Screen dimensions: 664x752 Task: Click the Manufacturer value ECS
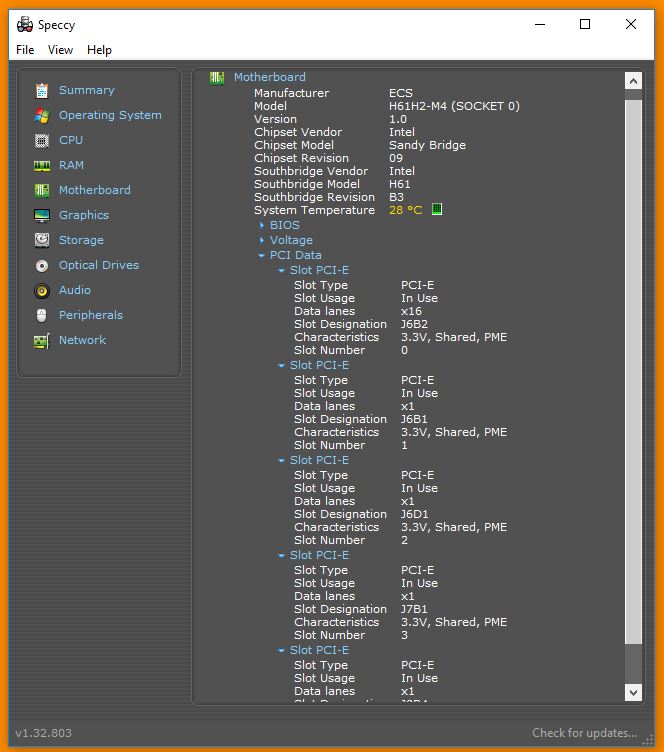(x=401, y=93)
